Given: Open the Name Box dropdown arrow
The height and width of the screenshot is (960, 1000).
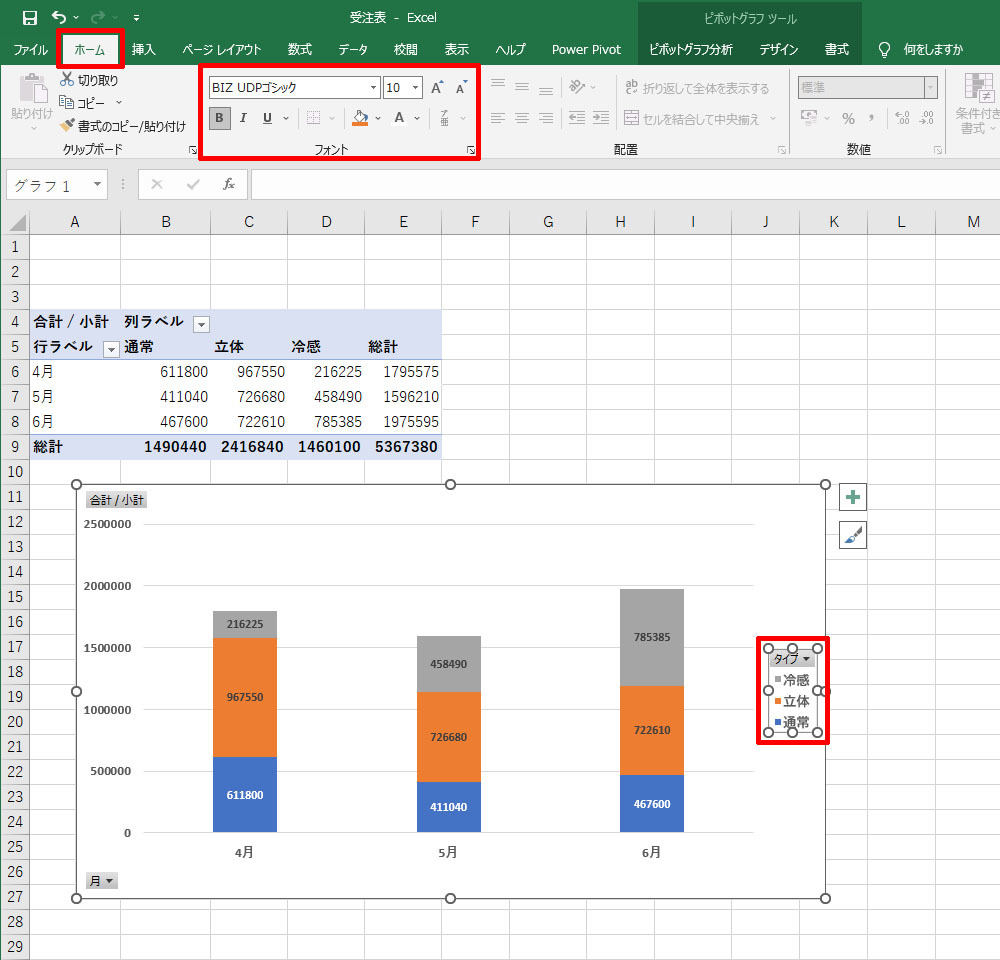Looking at the screenshot, I should [x=98, y=184].
